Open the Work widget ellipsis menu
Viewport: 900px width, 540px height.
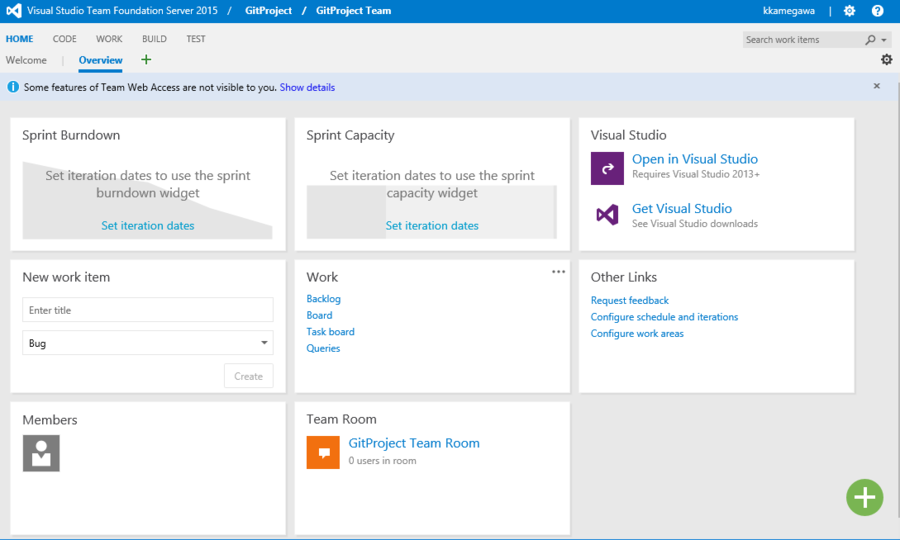[558, 272]
